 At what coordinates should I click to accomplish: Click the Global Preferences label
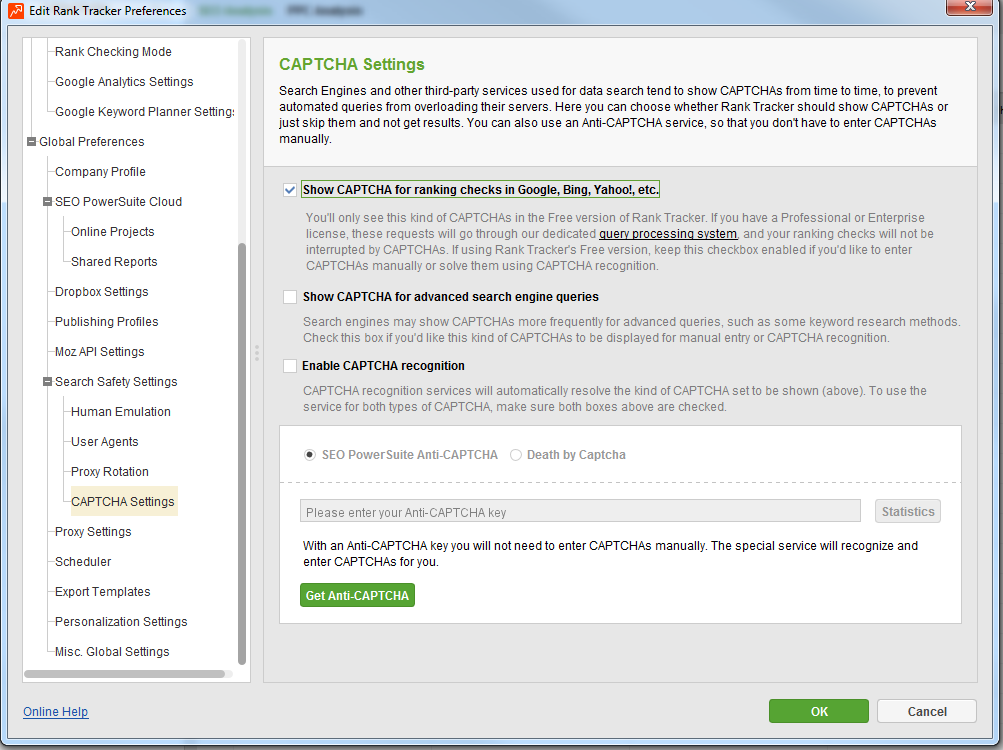[91, 141]
